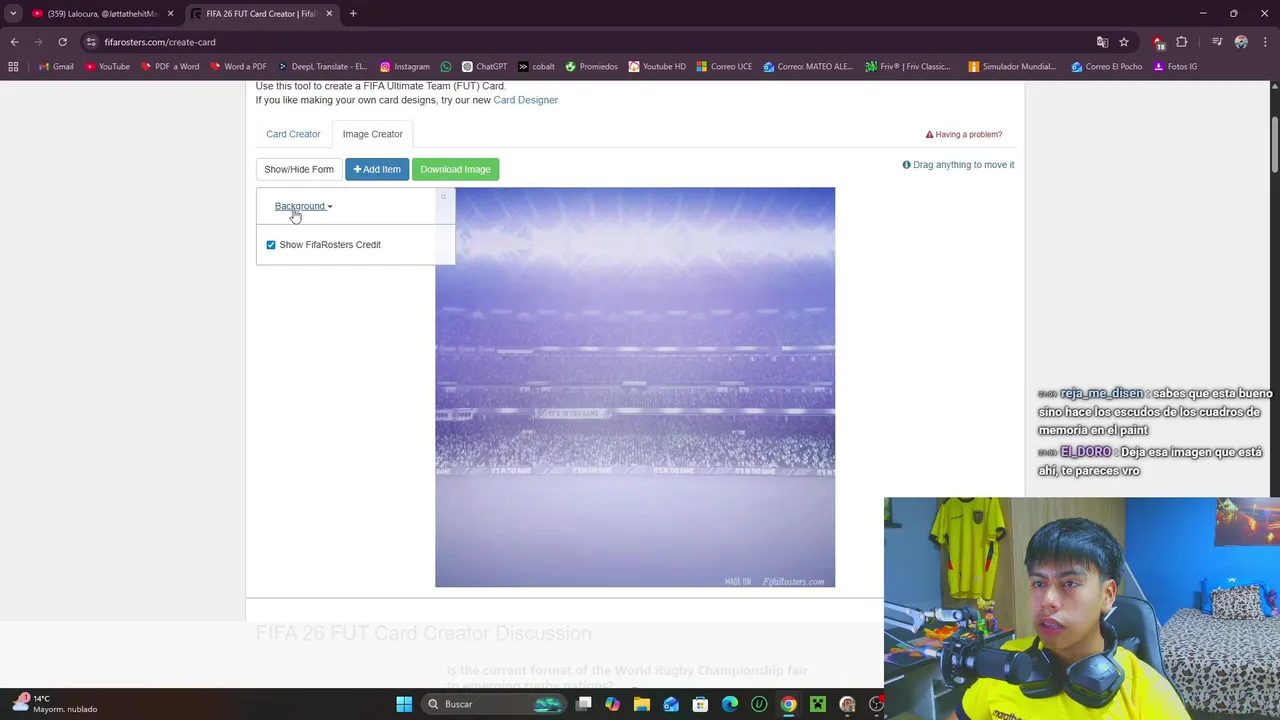
Task: Open the weather widget showing 14°C
Action: 55,704
